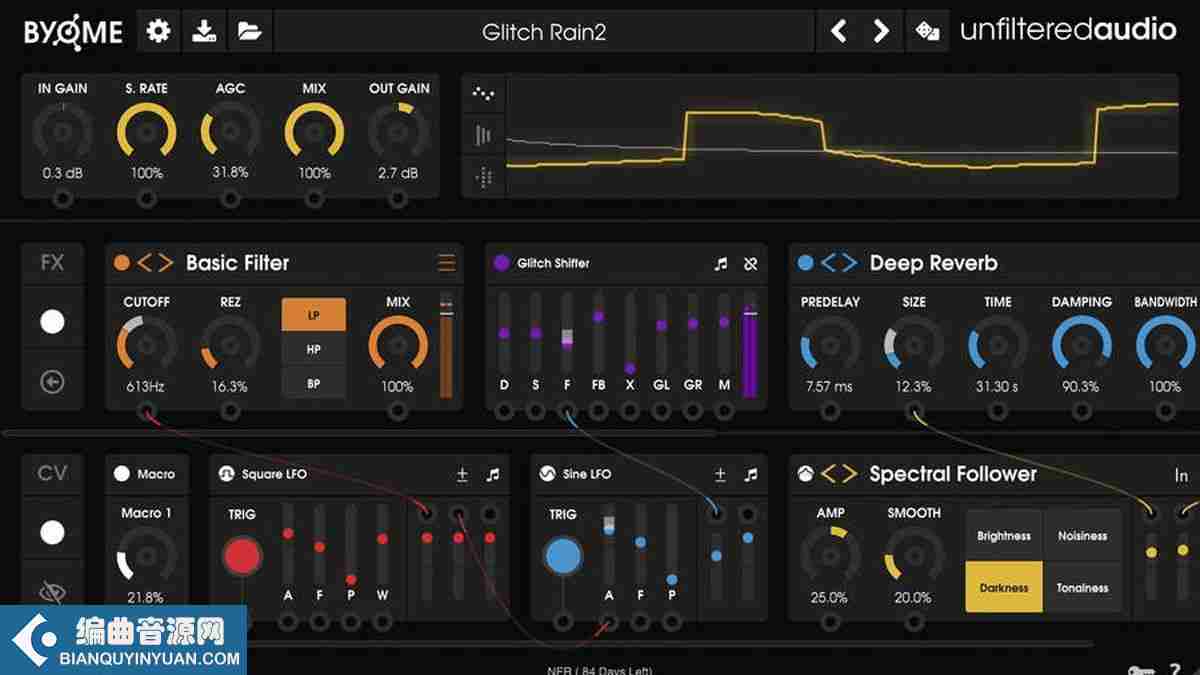Select Brightness follower mode

point(1004,535)
